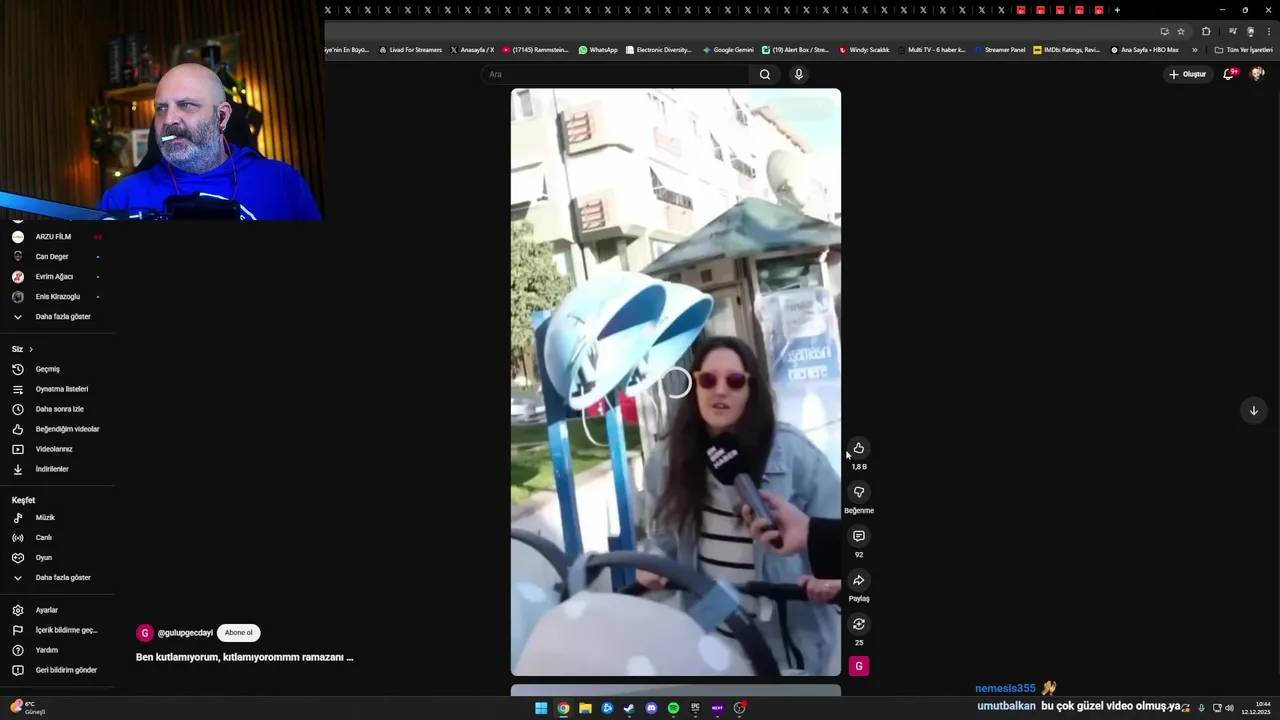This screenshot has height=720, width=1280.
Task: Open the Google Gemini bookmark
Action: (728, 50)
